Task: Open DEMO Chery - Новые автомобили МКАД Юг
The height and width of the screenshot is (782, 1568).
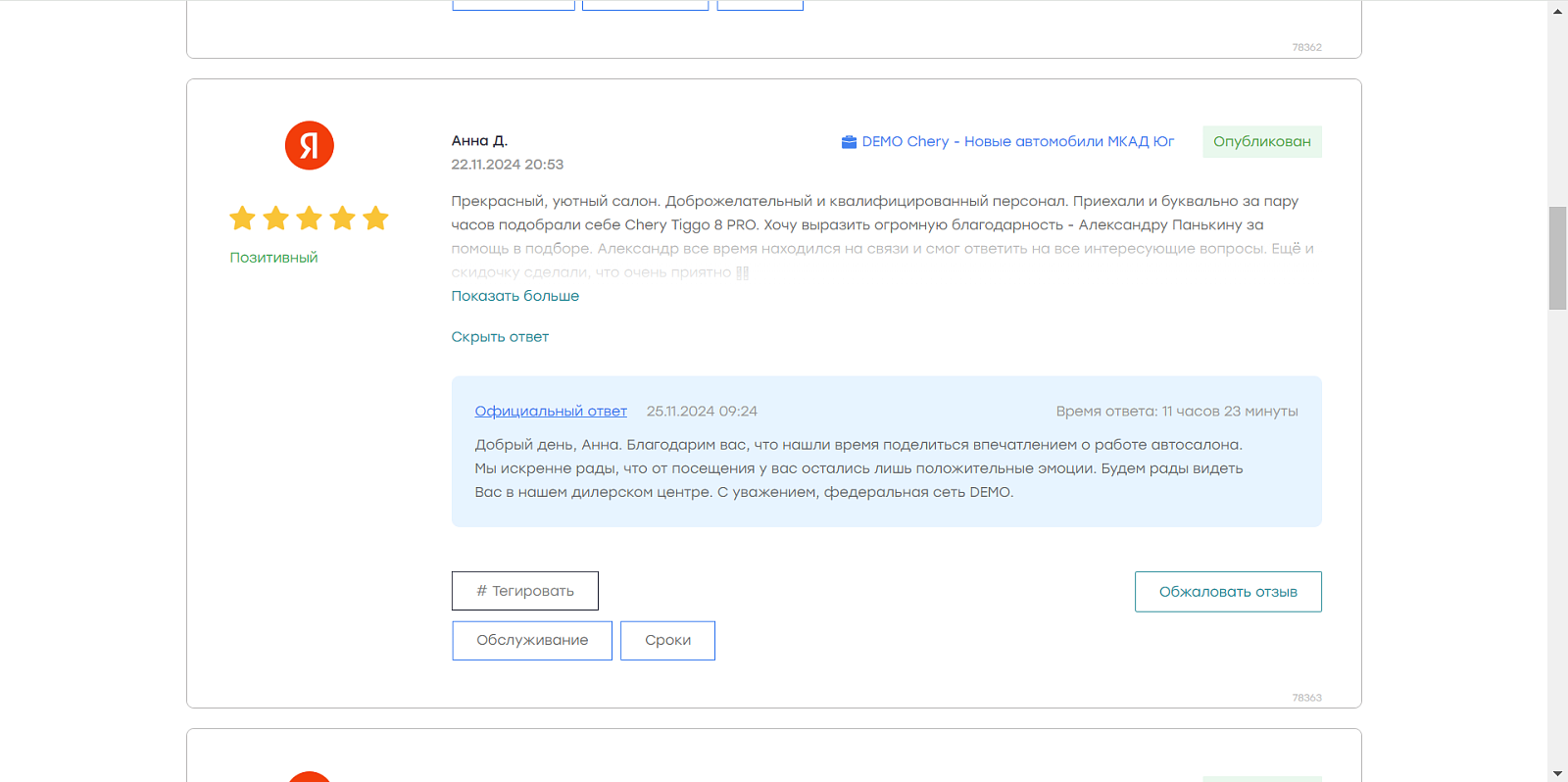Action: tap(1018, 142)
